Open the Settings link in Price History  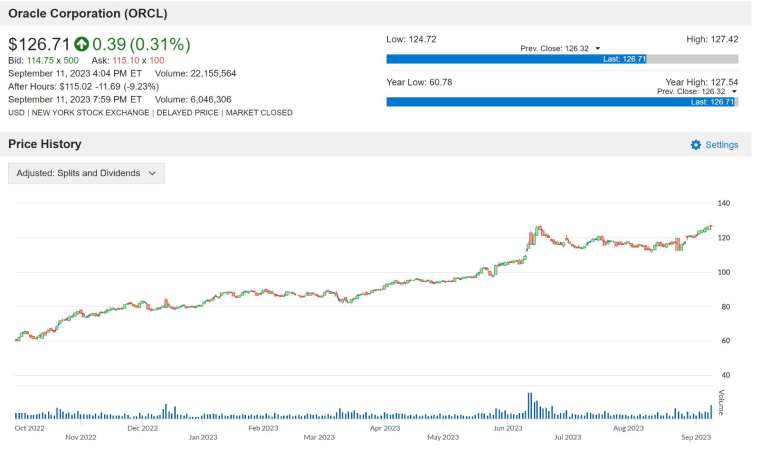[x=721, y=145]
